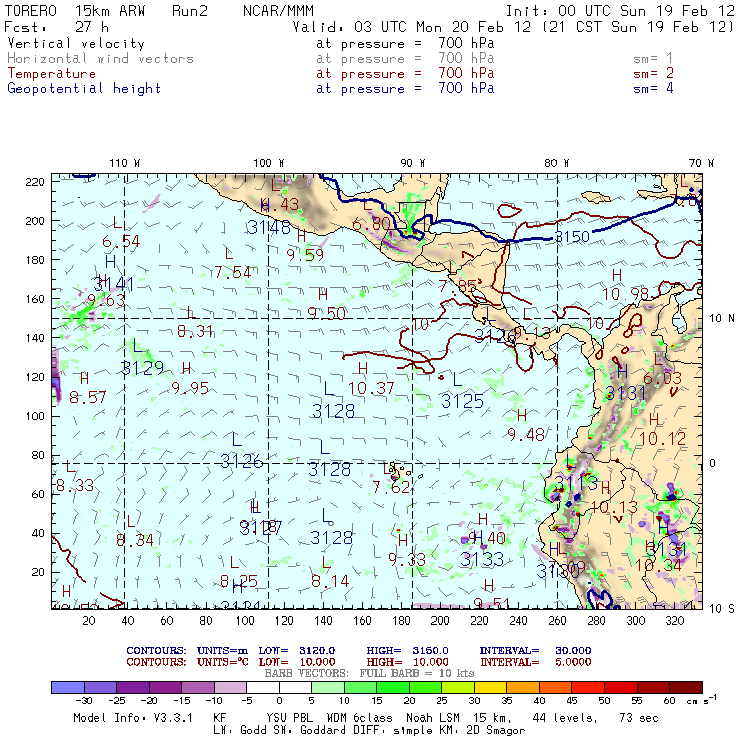Click the 'Run2' label in header

point(190,11)
